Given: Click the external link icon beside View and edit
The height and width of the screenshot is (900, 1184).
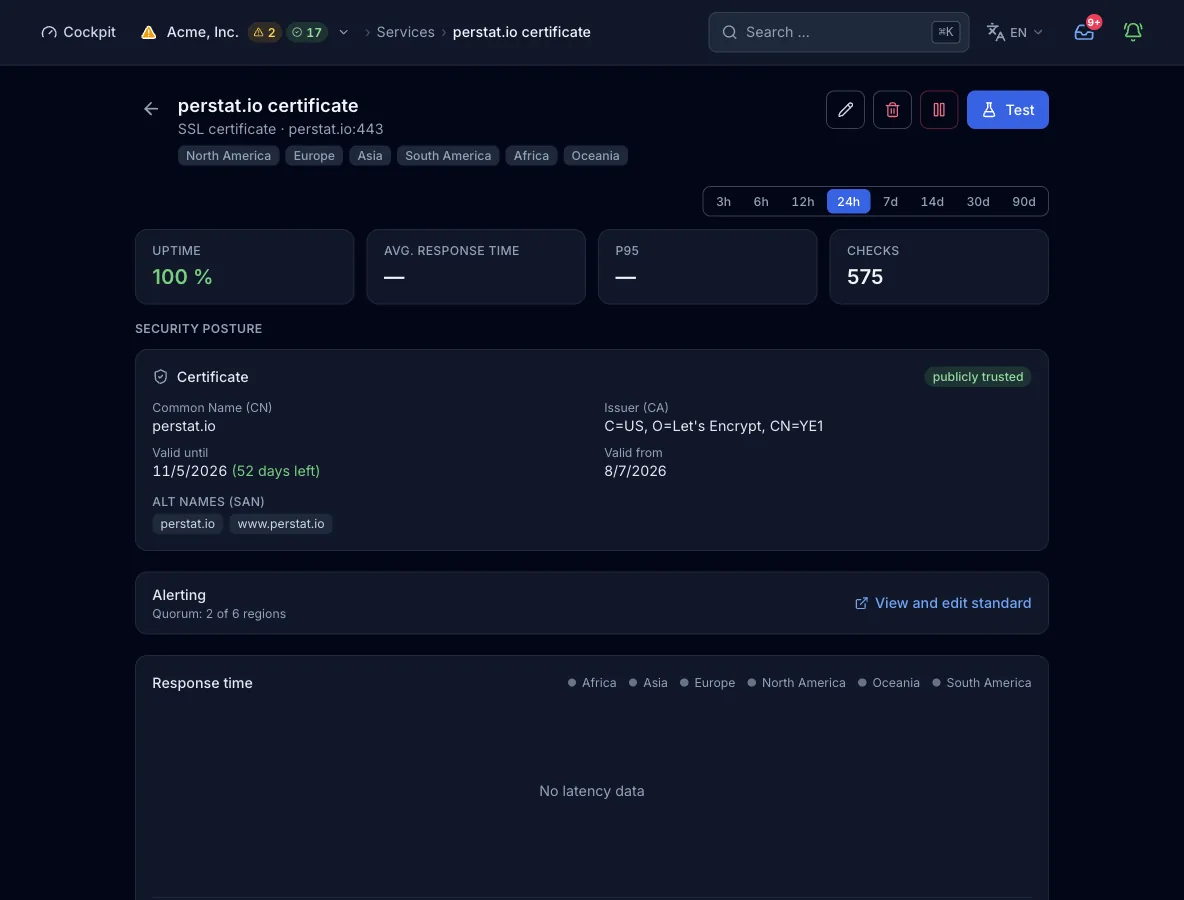Looking at the screenshot, I should (861, 603).
